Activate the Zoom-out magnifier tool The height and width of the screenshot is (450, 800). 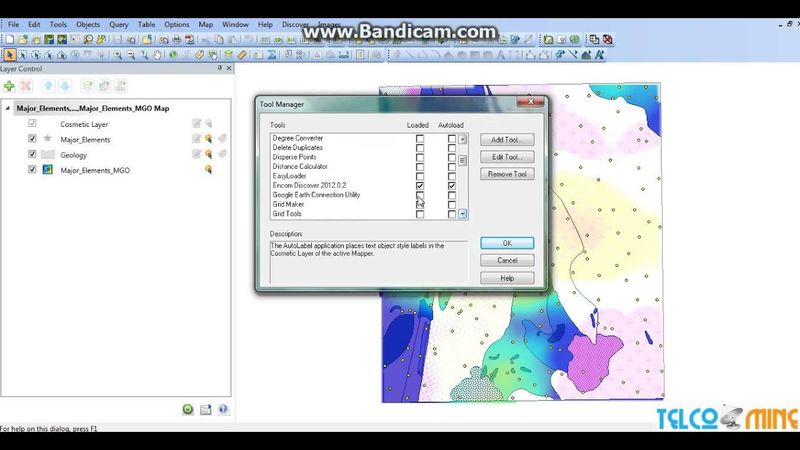131,55
